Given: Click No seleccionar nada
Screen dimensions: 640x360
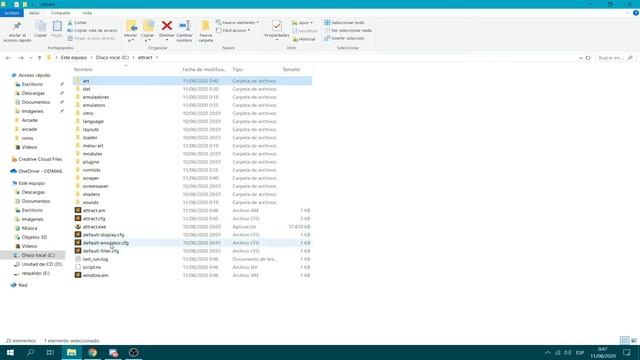Looking at the screenshot, I should (x=348, y=30).
